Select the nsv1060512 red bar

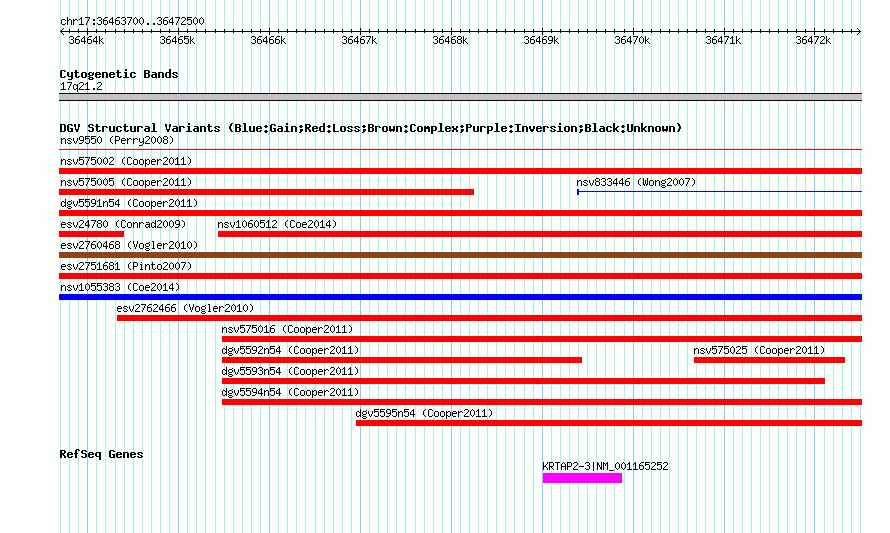[x=540, y=234]
